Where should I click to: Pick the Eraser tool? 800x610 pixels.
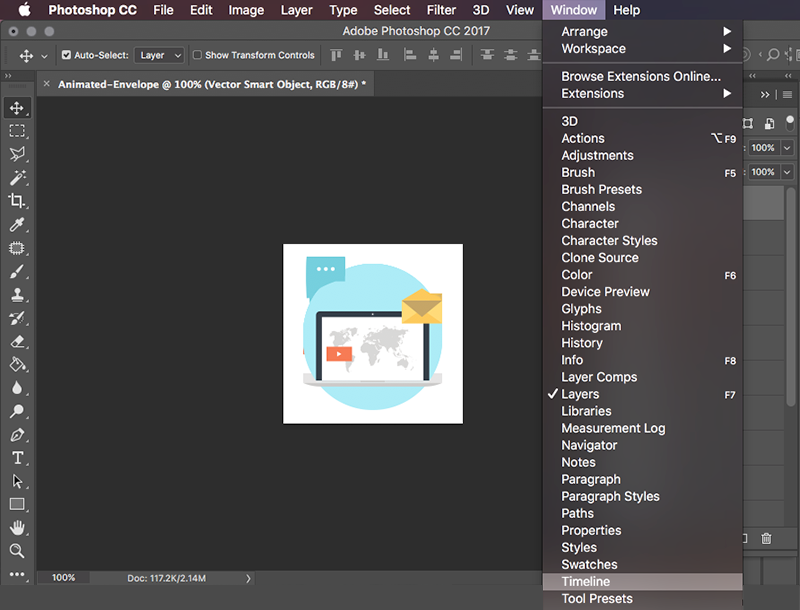[17, 341]
